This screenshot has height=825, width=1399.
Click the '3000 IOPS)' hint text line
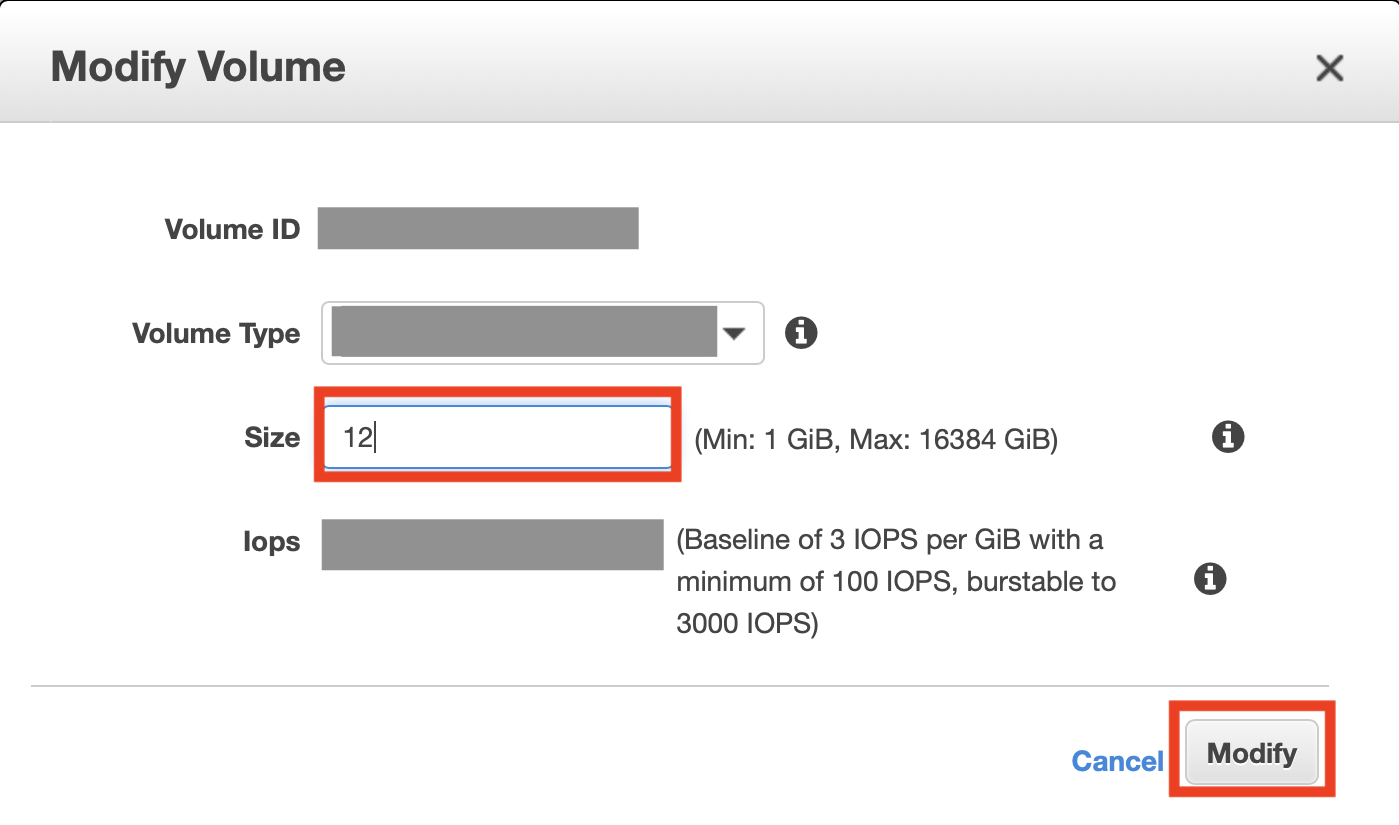tap(747, 624)
